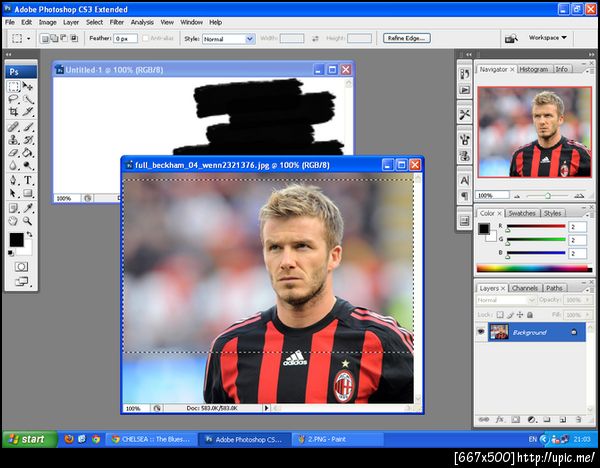The image size is (600, 468).
Task: Select the Path Selection tool
Action: [14, 193]
